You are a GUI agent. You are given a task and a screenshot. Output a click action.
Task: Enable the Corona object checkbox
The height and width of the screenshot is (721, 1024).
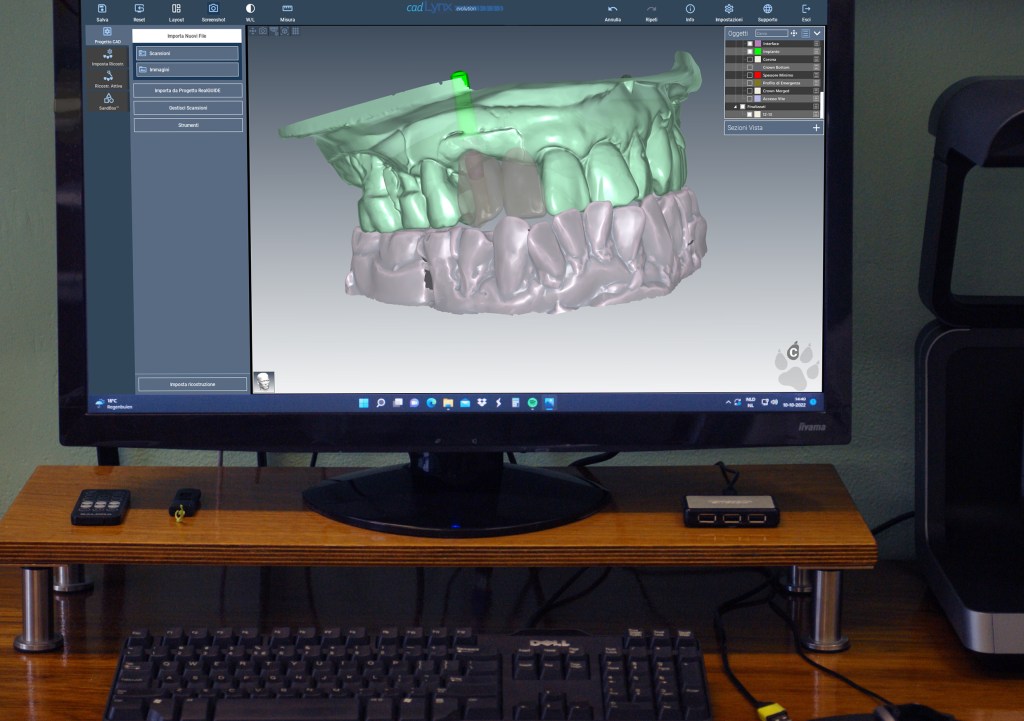[x=750, y=60]
